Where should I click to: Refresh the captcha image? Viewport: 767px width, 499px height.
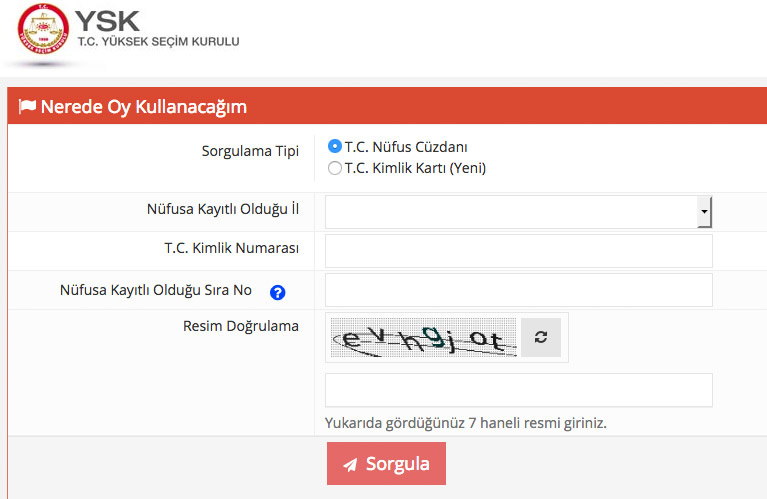[541, 338]
